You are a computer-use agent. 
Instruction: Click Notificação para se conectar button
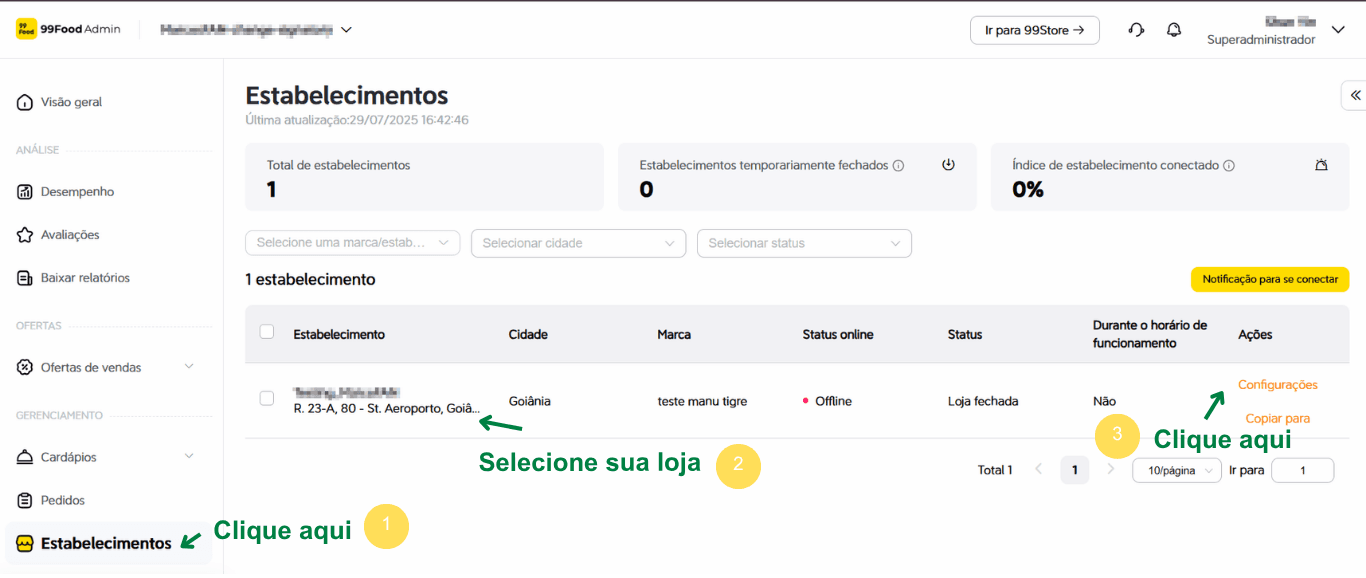pos(1269,279)
